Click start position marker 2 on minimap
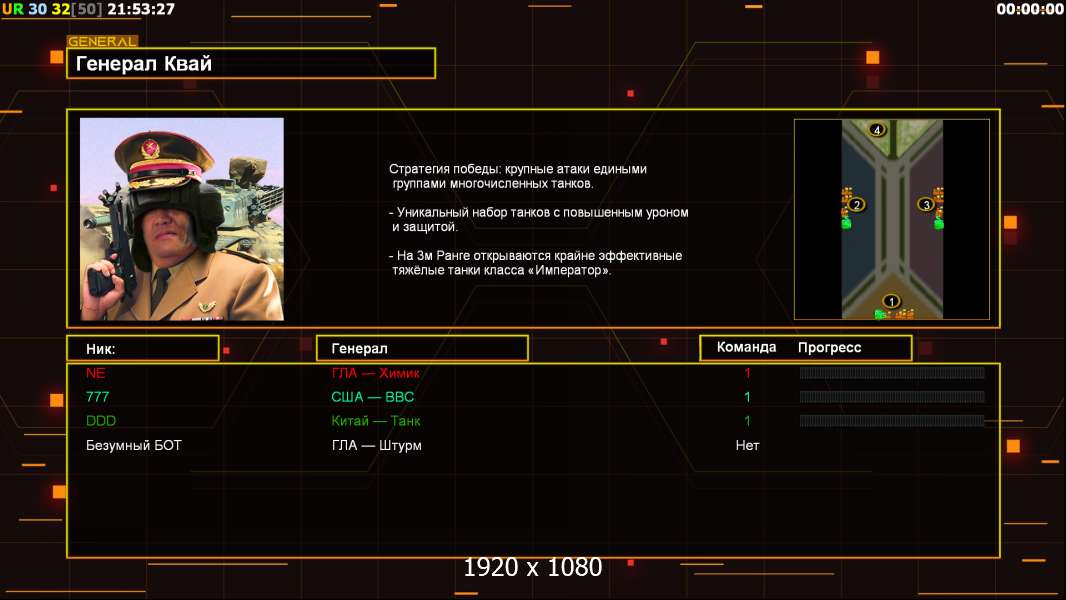Image resolution: width=1066 pixels, height=600 pixels. (x=857, y=205)
